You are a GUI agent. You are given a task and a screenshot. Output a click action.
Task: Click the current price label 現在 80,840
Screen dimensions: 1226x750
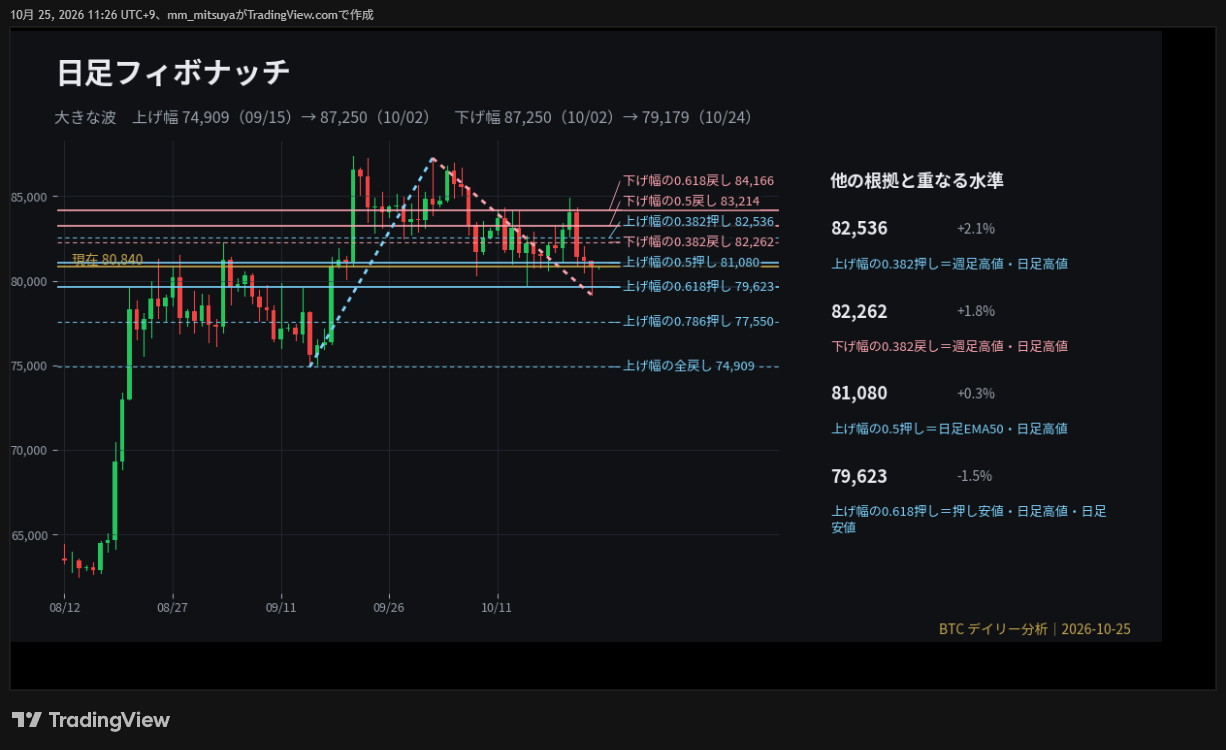coord(108,259)
